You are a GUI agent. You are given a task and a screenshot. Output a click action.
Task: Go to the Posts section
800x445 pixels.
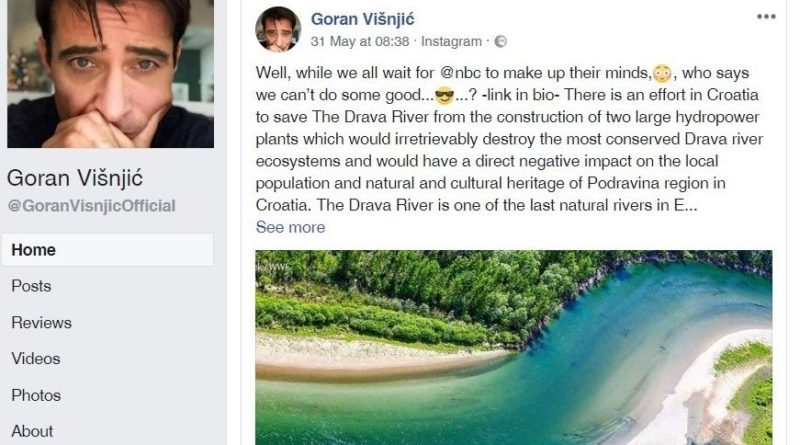tap(31, 286)
